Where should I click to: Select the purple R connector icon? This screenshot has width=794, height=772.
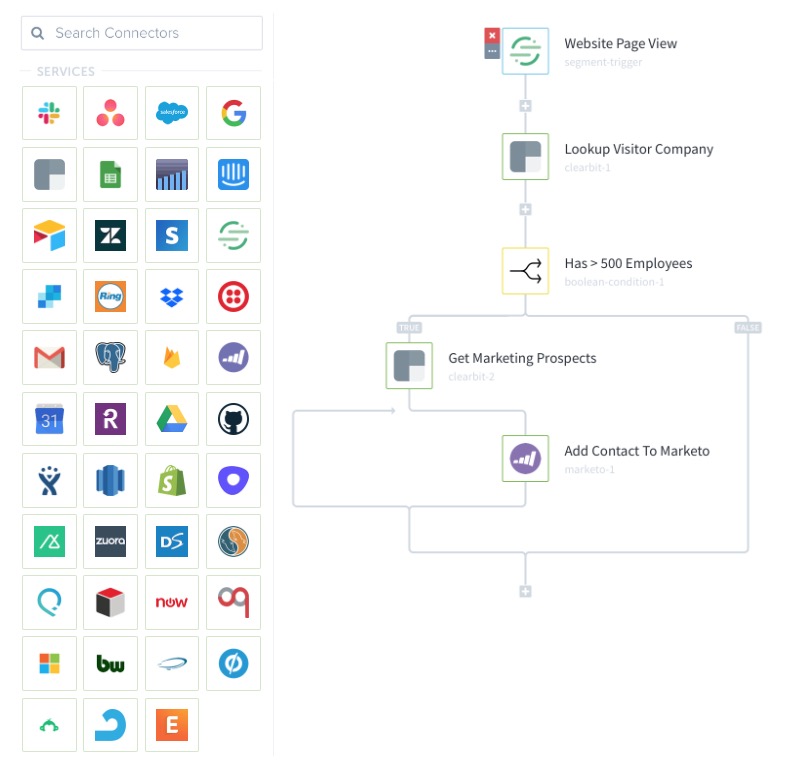point(110,419)
